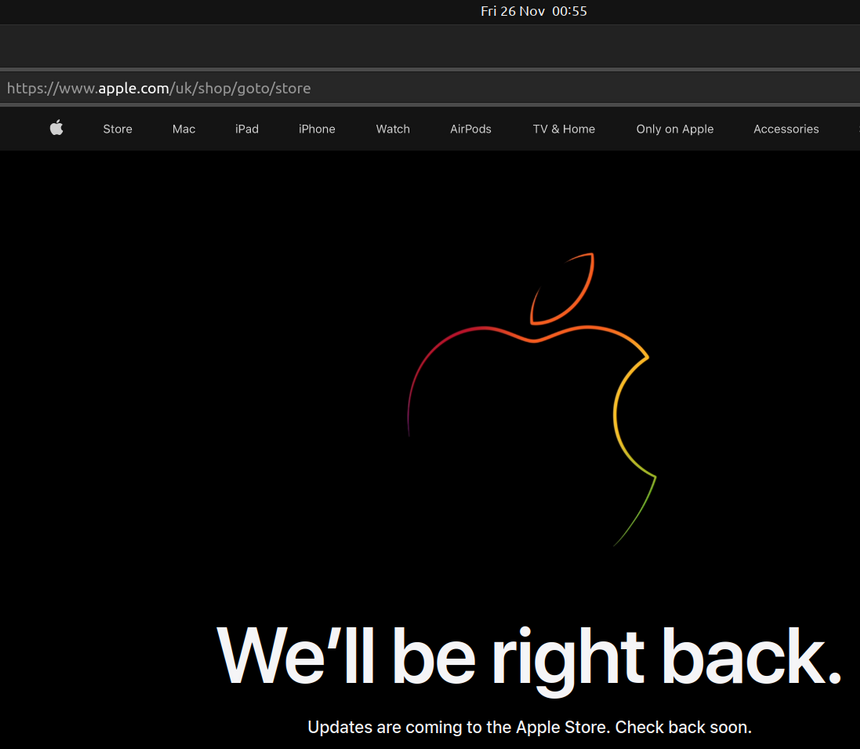Image resolution: width=860 pixels, height=749 pixels.
Task: Navigate to the Watch page
Action: pos(393,129)
